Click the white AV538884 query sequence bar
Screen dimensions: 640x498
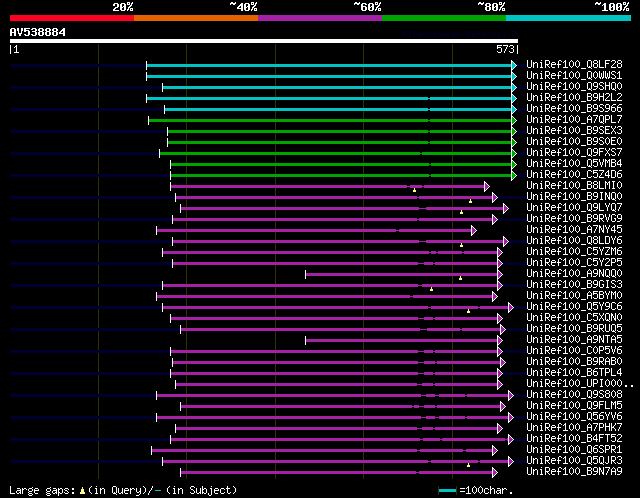click(264, 41)
